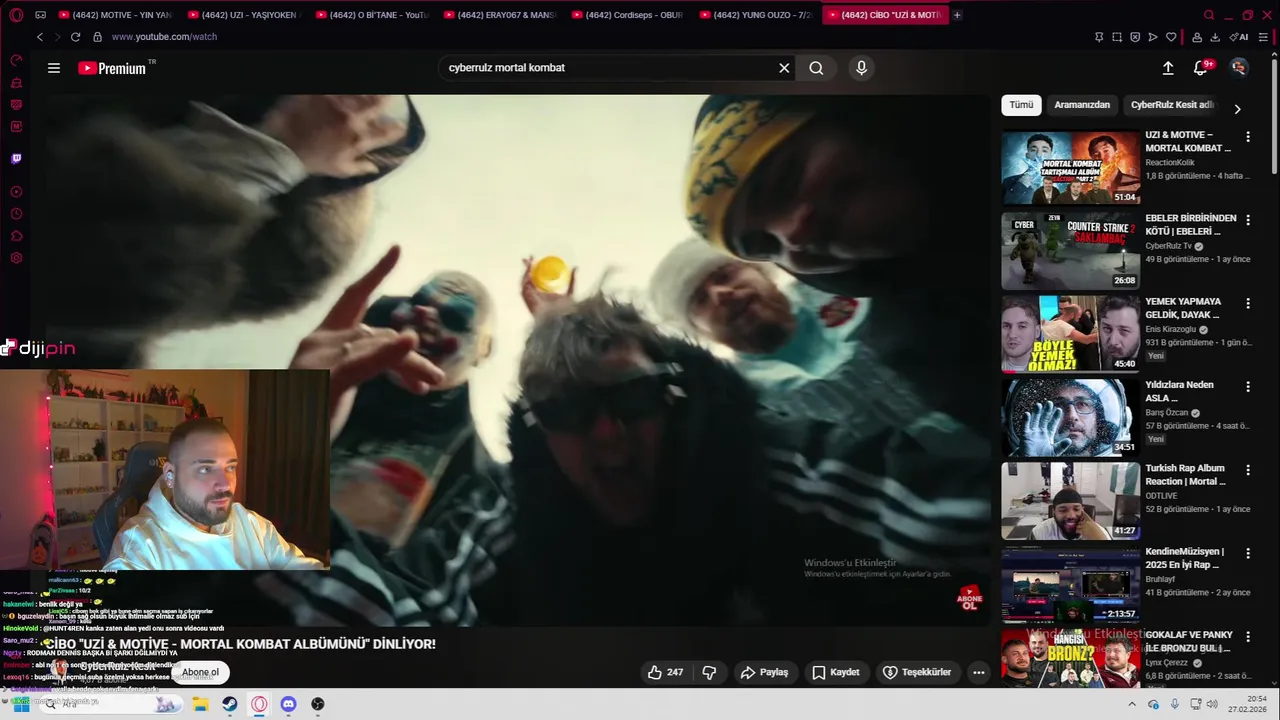
Task: Open options for Yıldızlara Neden ASLA video
Action: tap(1247, 386)
